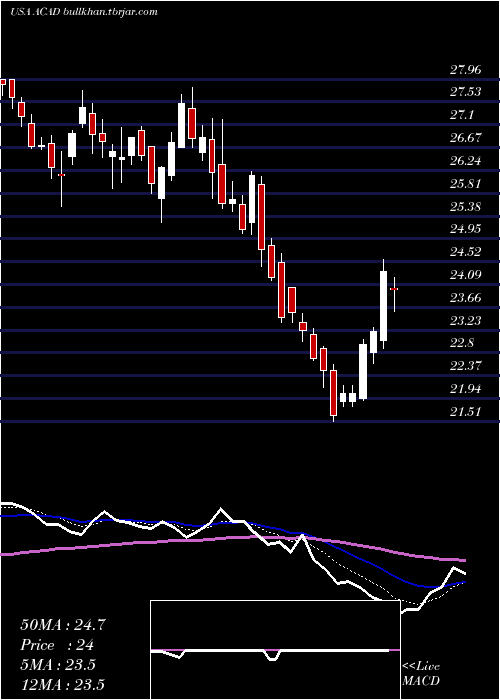Click the 27.1 price label
The image size is (500, 700).
(x=461, y=115)
